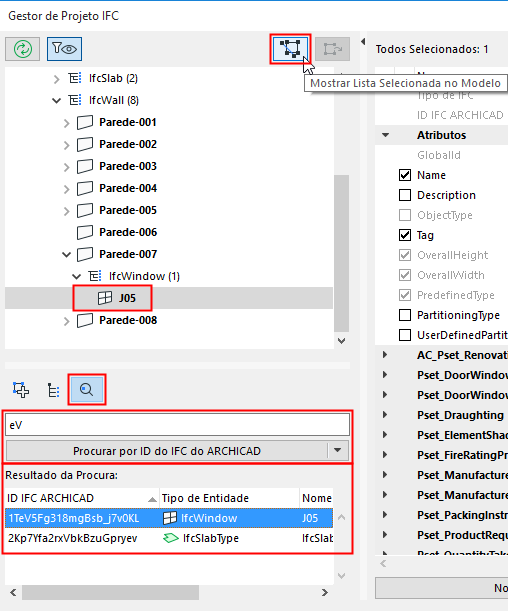Image resolution: width=508 pixels, height=611 pixels.
Task: Collapse the right panel with small arrow
Action: [363, 41]
